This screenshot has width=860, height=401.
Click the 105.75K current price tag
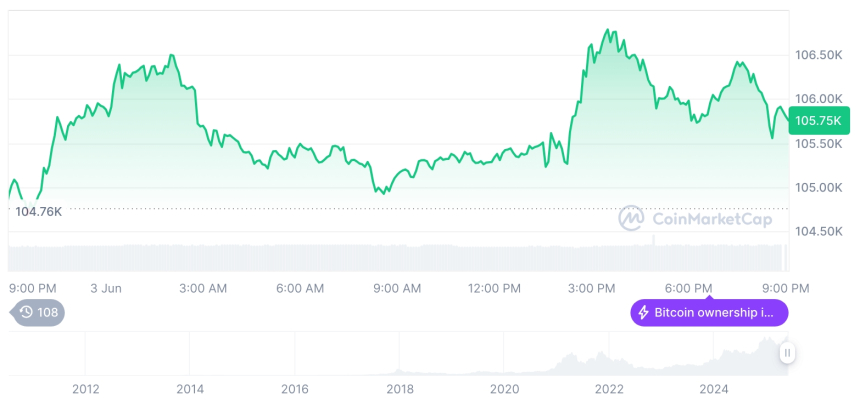817,121
